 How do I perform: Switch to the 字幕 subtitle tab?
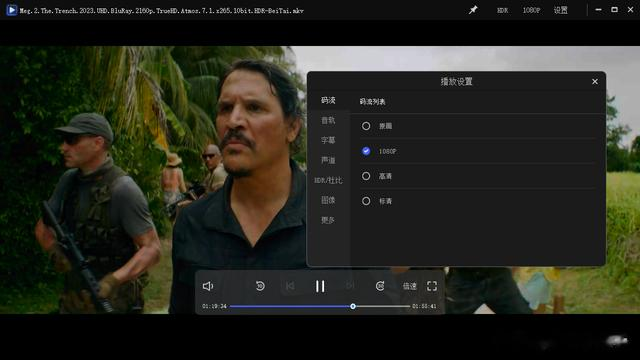[328, 140]
